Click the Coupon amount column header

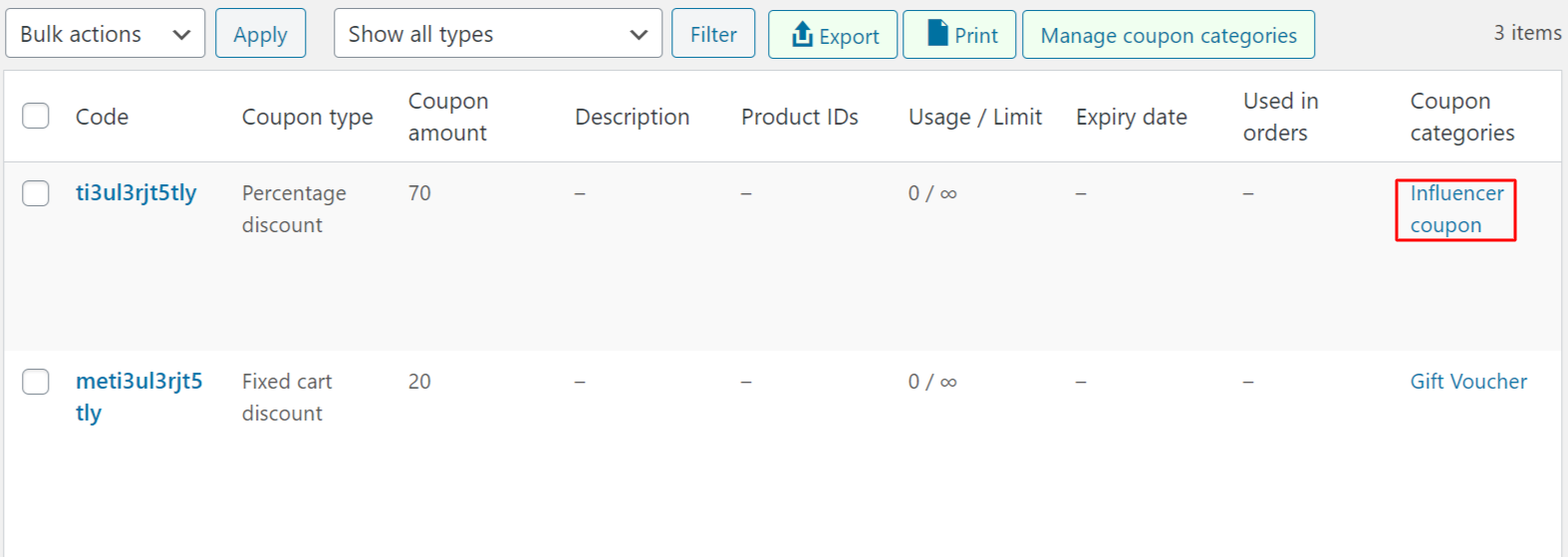pos(448,117)
